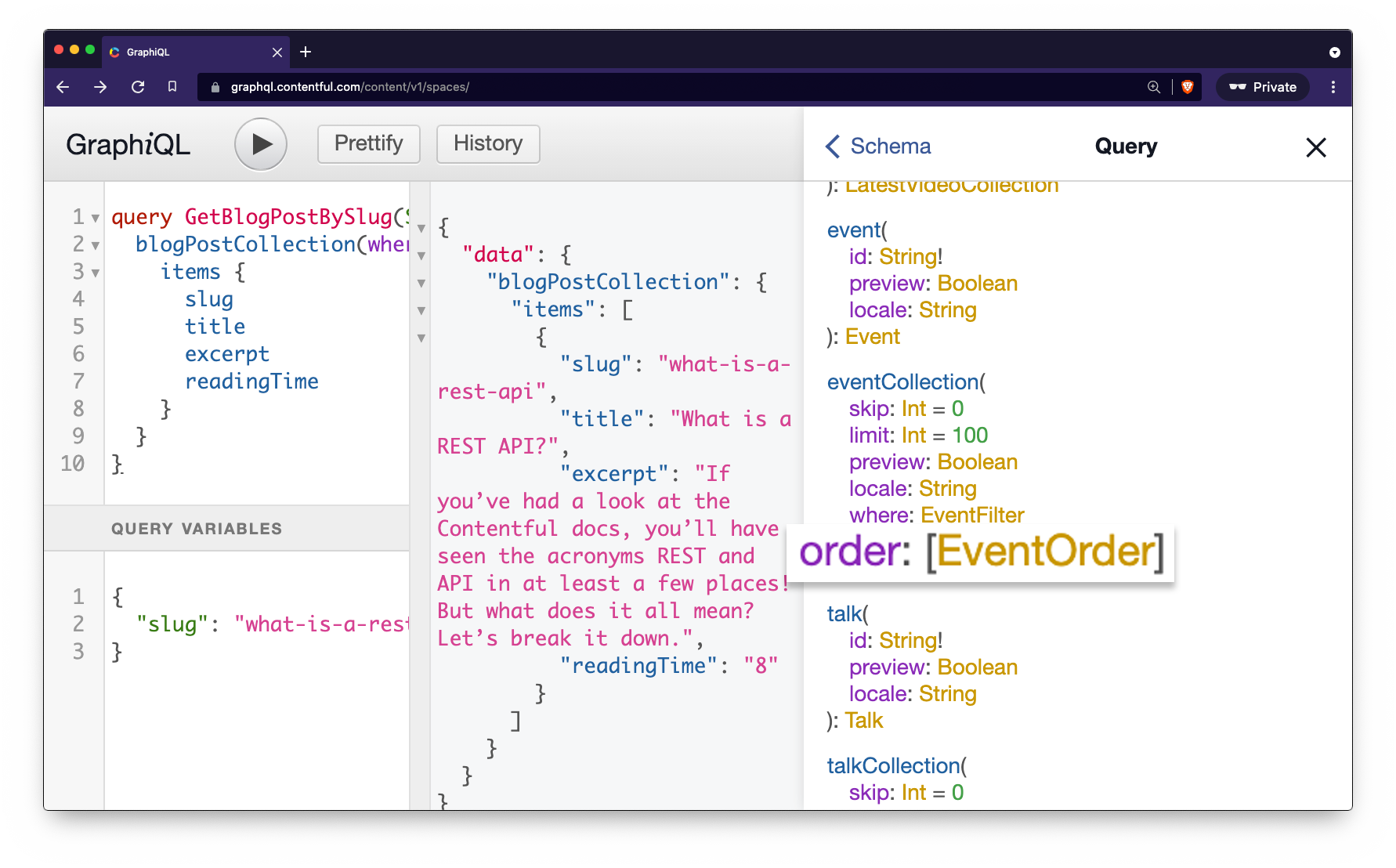The width and height of the screenshot is (1396, 868).
Task: Open the EventFilter type
Action: 973,515
